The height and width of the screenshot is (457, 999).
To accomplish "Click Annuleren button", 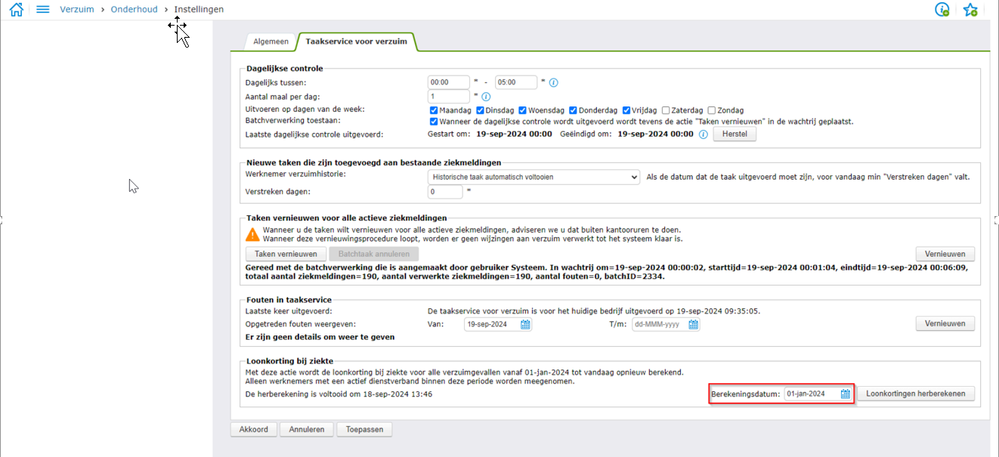I will (306, 430).
